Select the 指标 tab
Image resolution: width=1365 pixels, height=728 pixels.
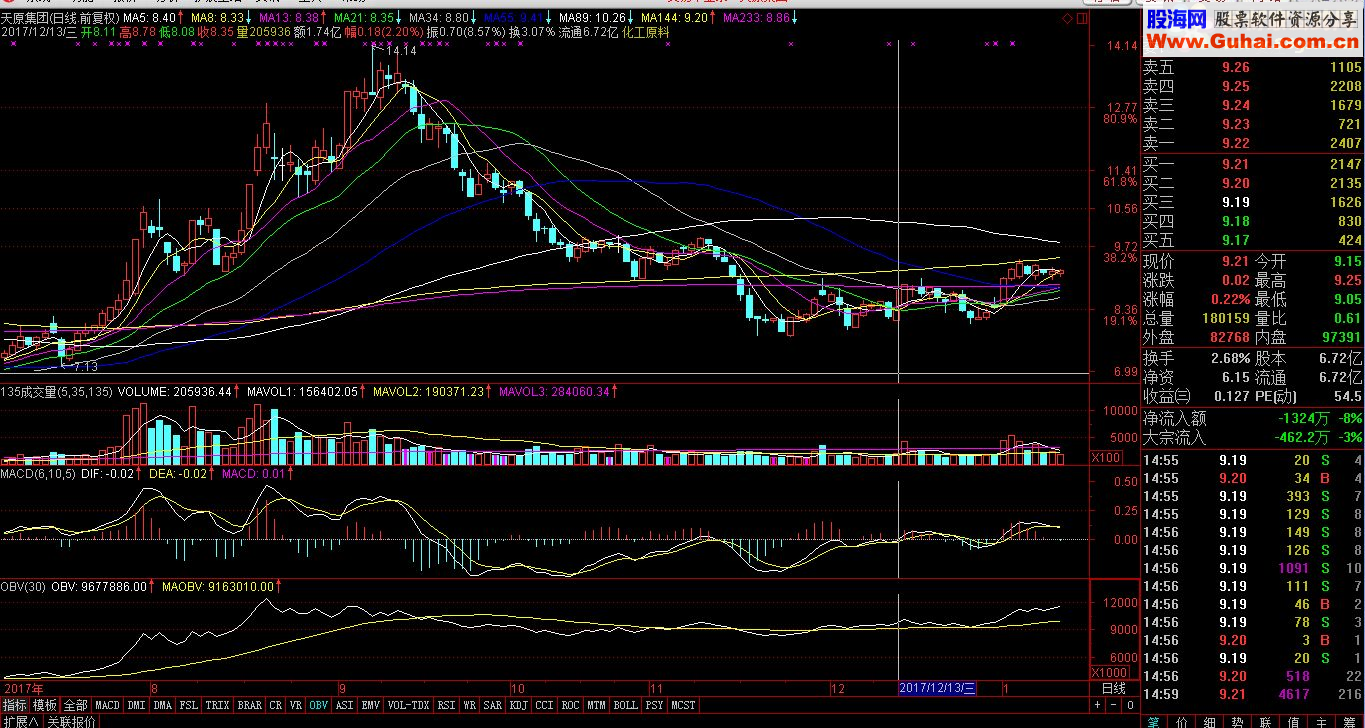click(x=15, y=705)
